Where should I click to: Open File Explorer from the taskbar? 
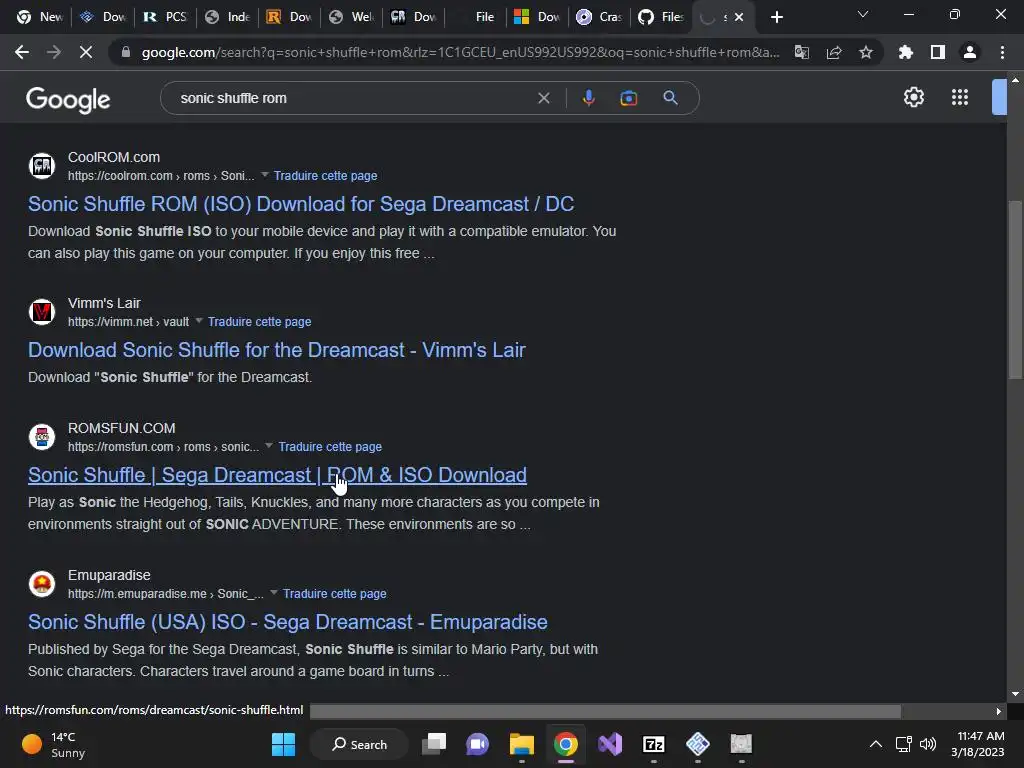pos(522,744)
